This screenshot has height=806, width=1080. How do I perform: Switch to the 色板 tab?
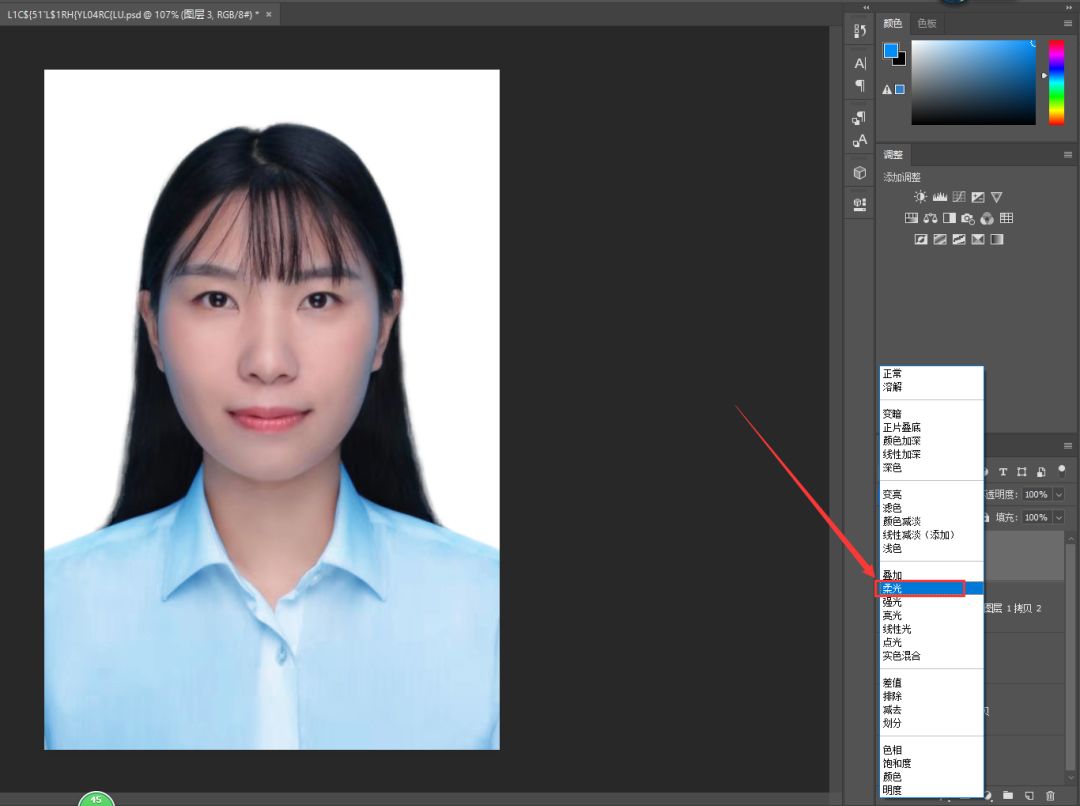tap(927, 23)
